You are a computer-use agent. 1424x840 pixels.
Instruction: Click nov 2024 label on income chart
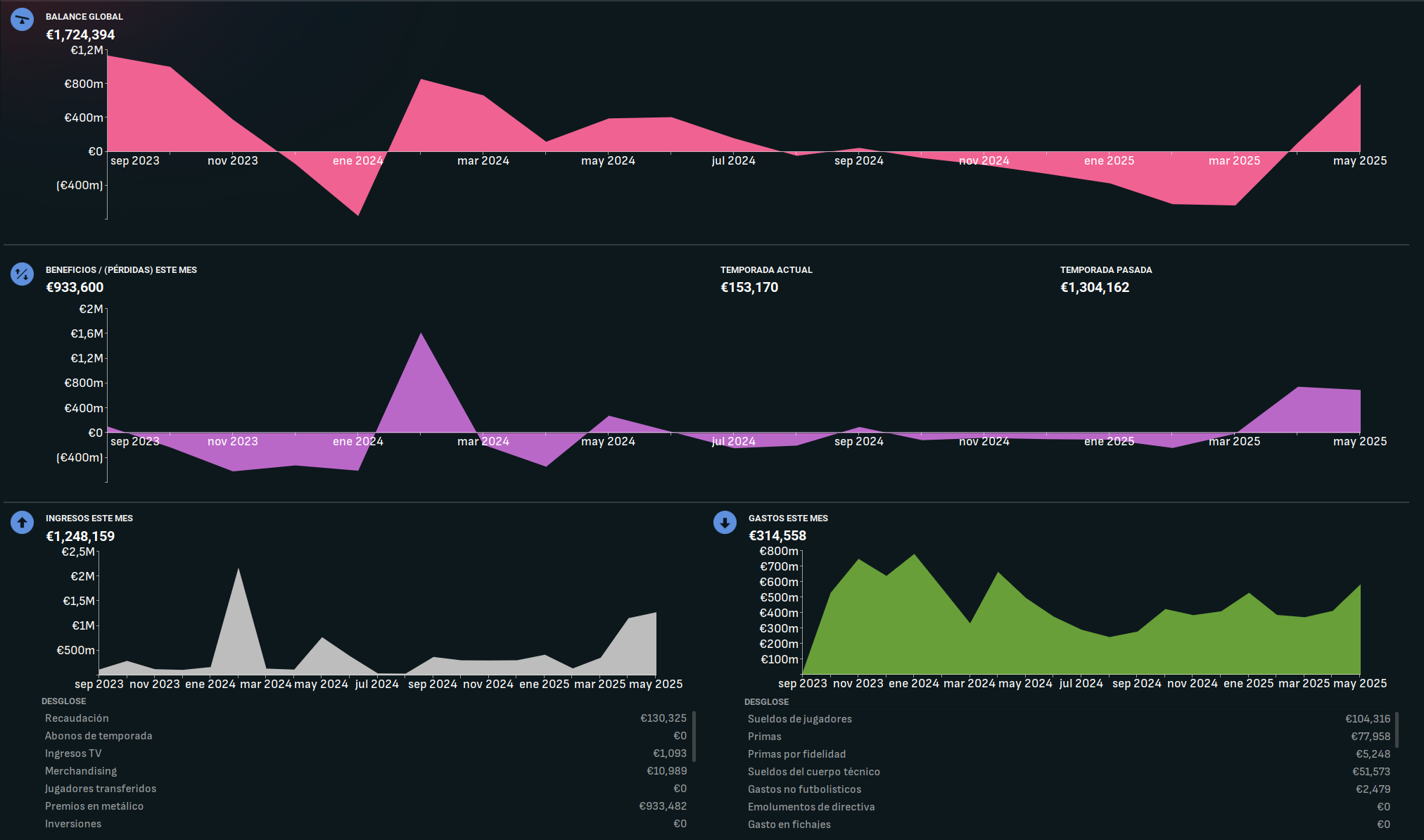click(x=488, y=684)
